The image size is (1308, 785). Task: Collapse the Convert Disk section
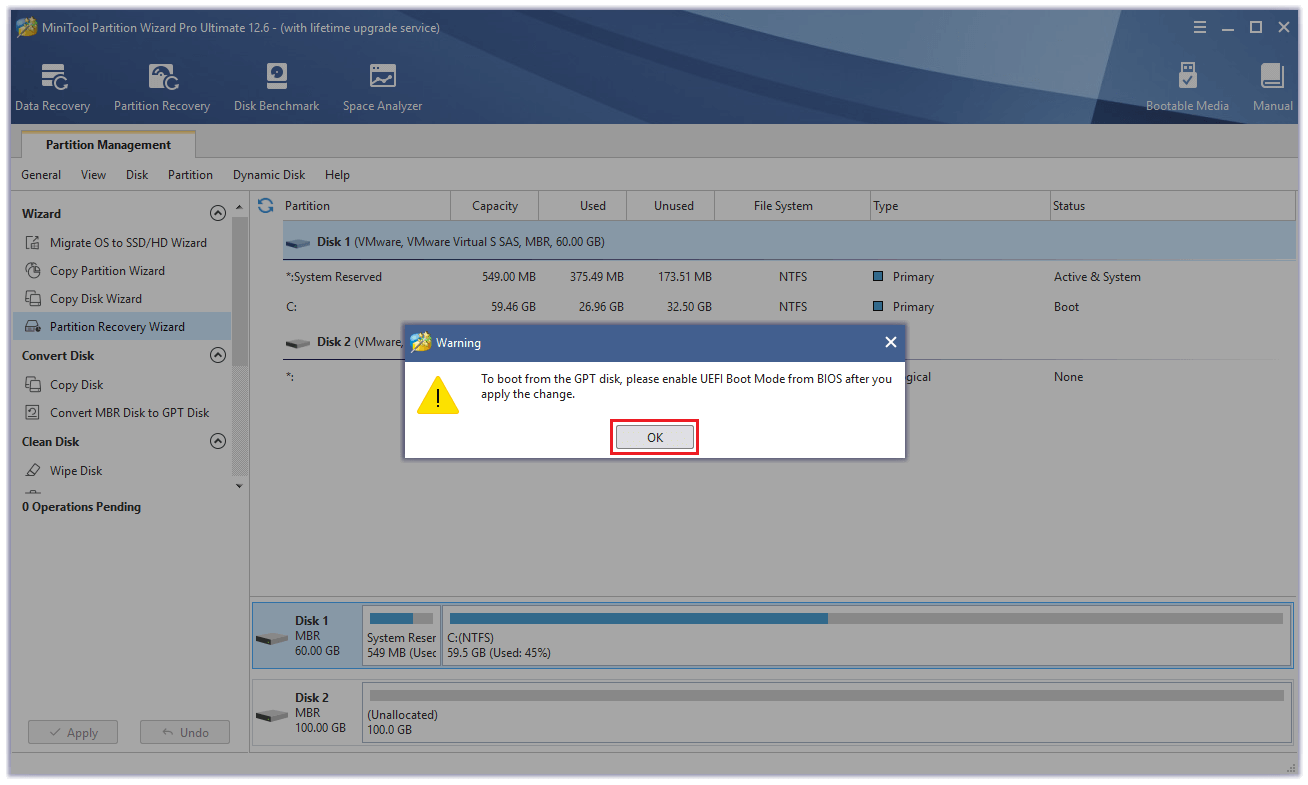point(218,355)
